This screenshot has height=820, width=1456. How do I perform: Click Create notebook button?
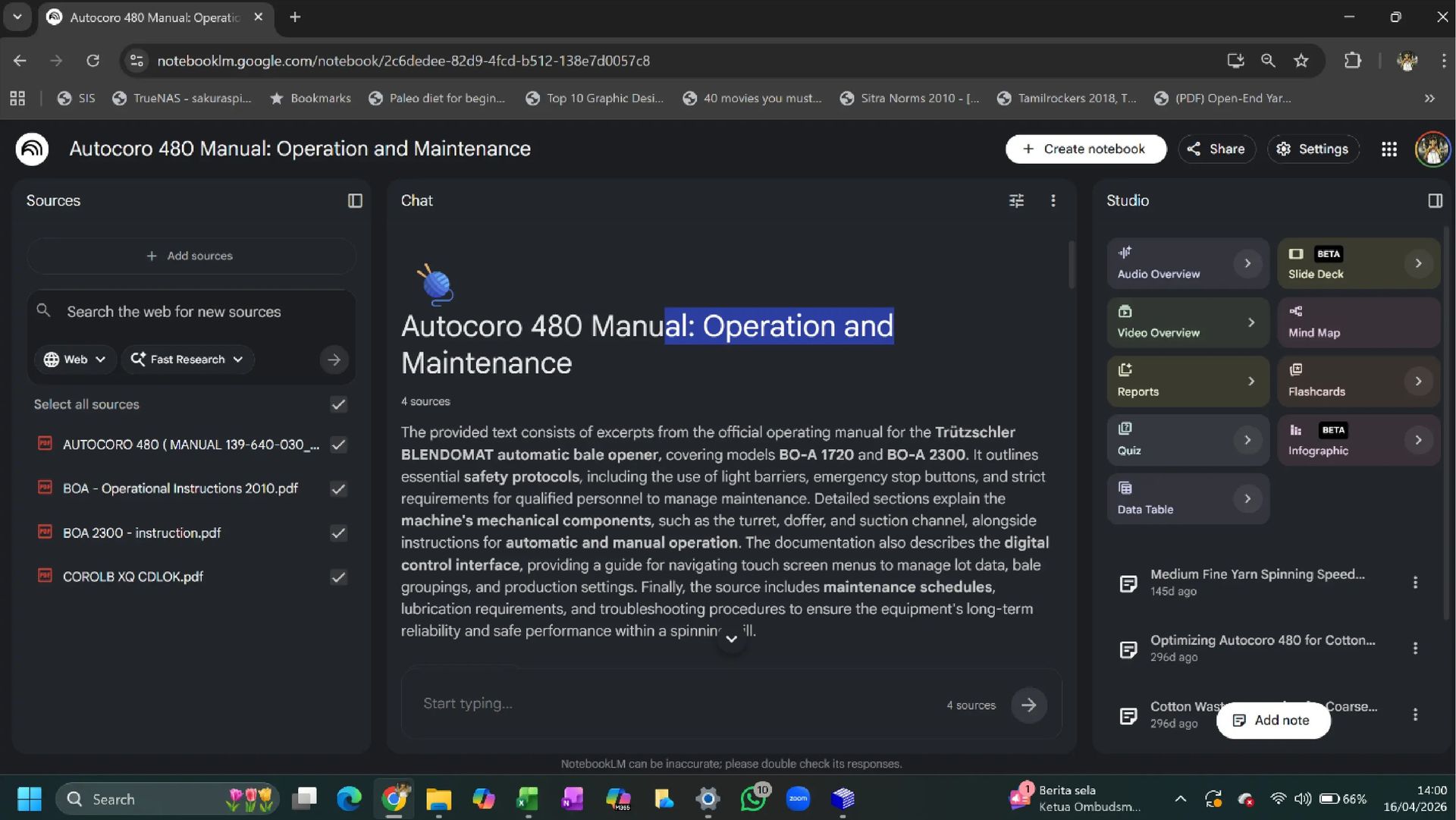coord(1085,149)
